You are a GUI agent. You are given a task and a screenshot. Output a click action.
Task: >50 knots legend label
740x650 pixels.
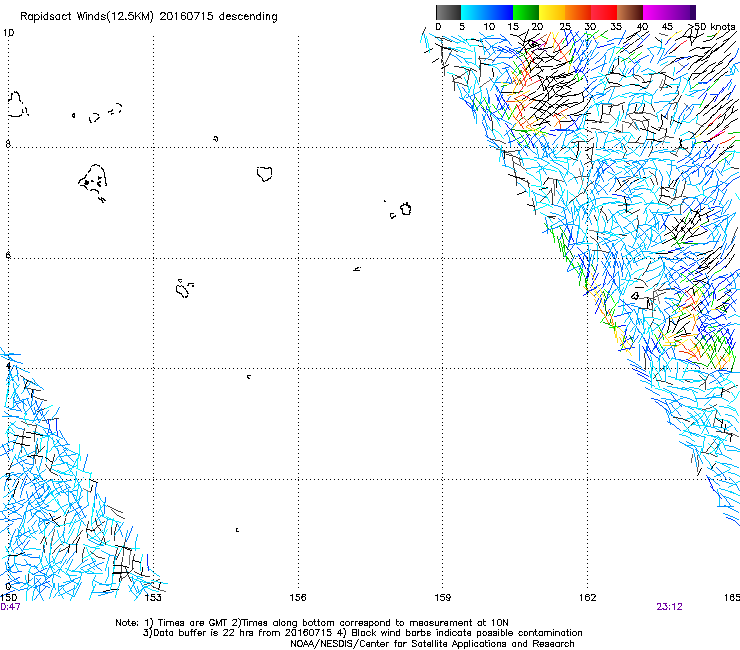coord(712,27)
